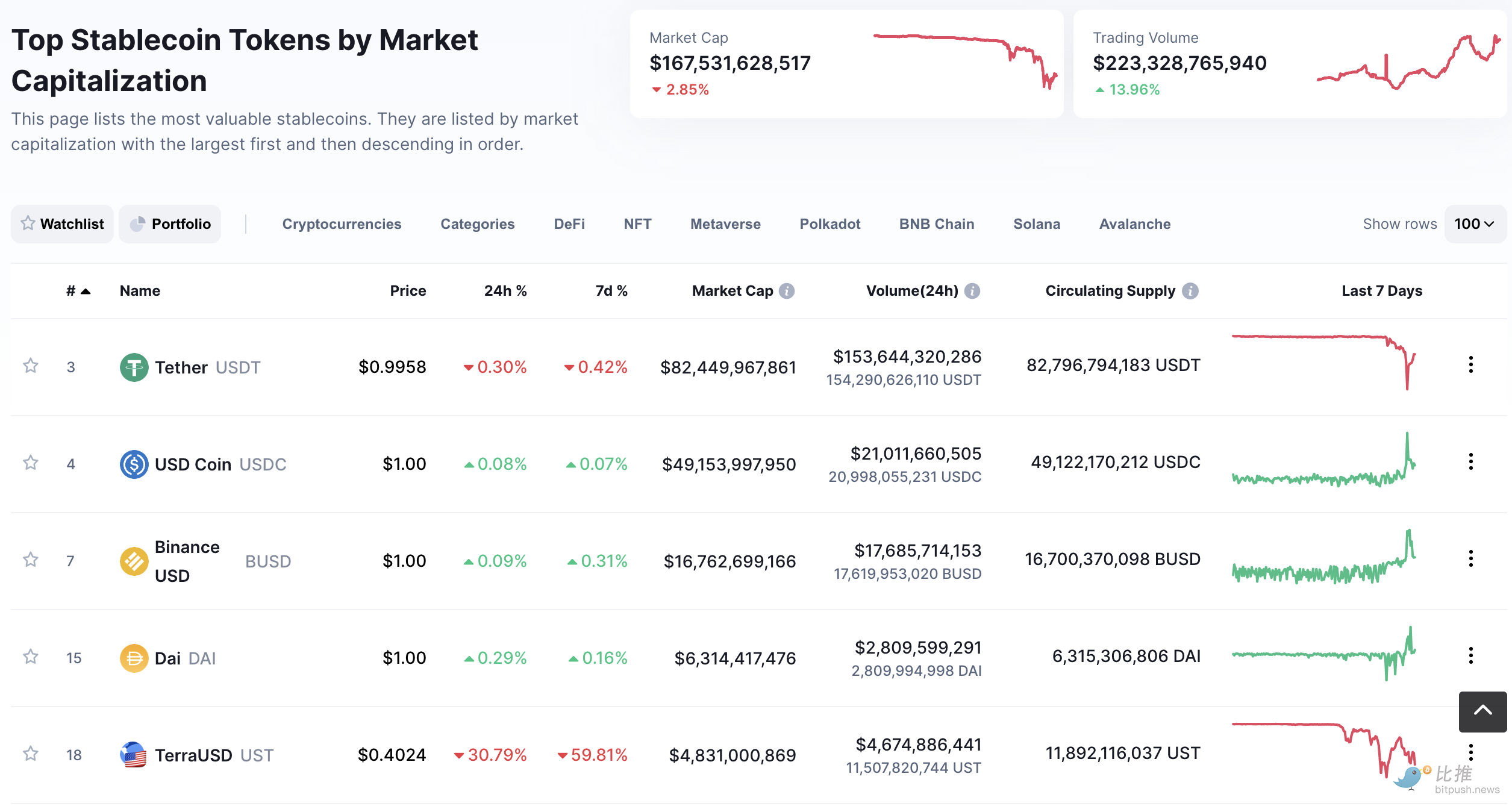Open the Binance USD logo
1512x806 pixels.
pyautogui.click(x=134, y=561)
